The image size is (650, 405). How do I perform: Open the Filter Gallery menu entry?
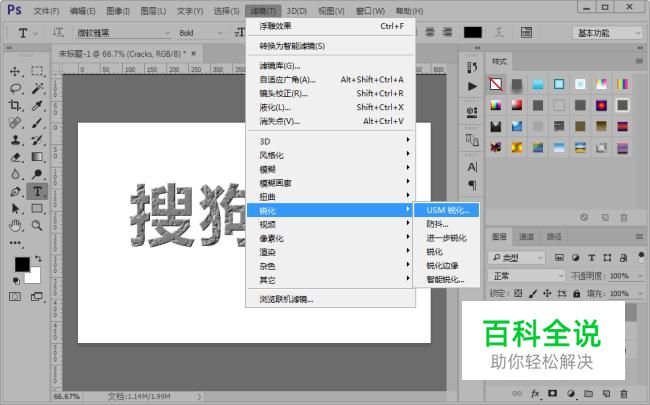[330, 65]
